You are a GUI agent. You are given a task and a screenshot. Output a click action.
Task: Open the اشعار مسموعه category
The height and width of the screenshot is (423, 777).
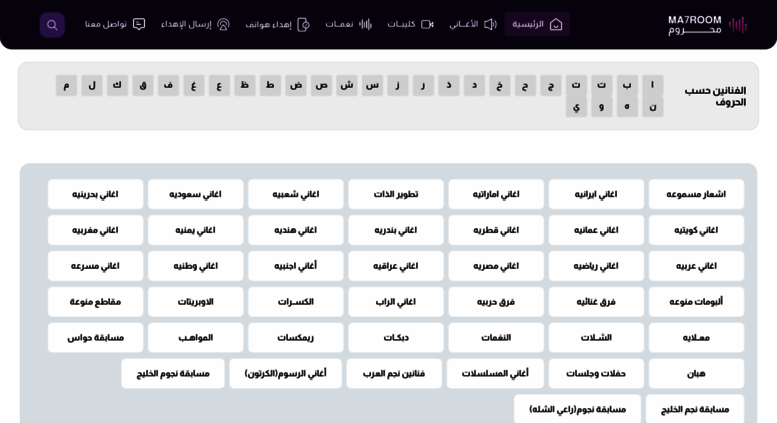point(696,194)
